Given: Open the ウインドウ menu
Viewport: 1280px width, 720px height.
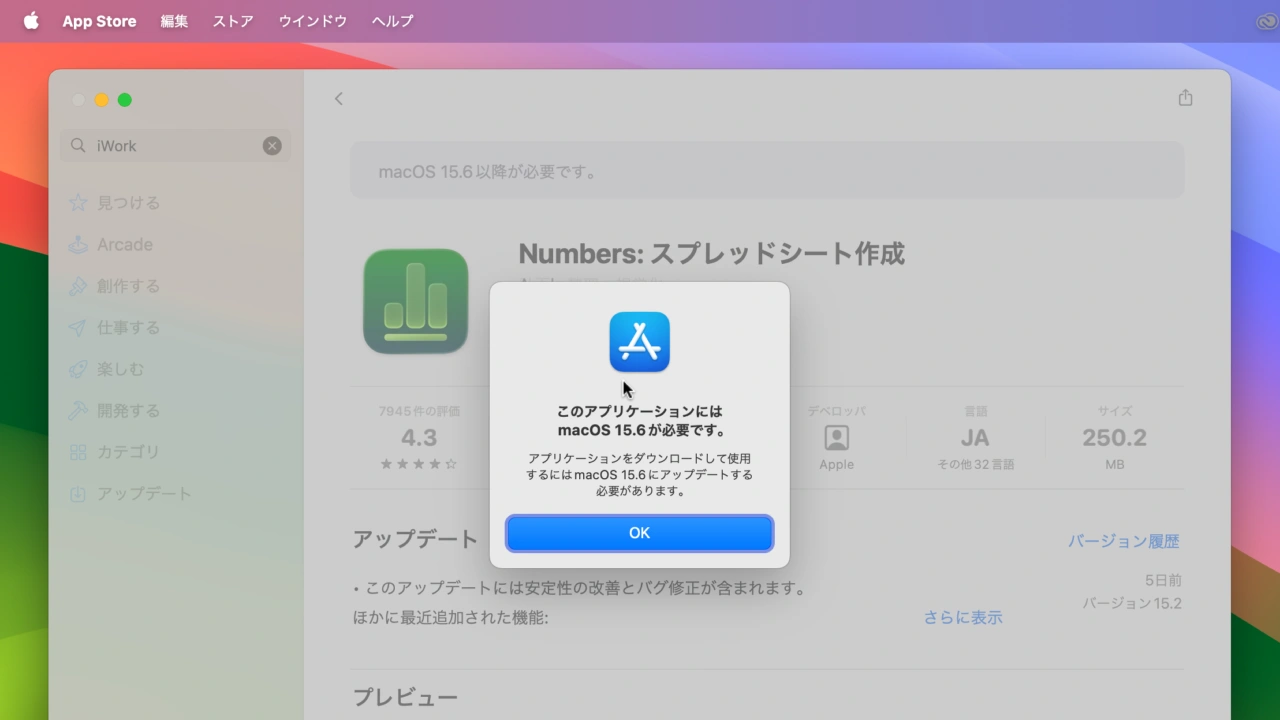Looking at the screenshot, I should click(312, 20).
